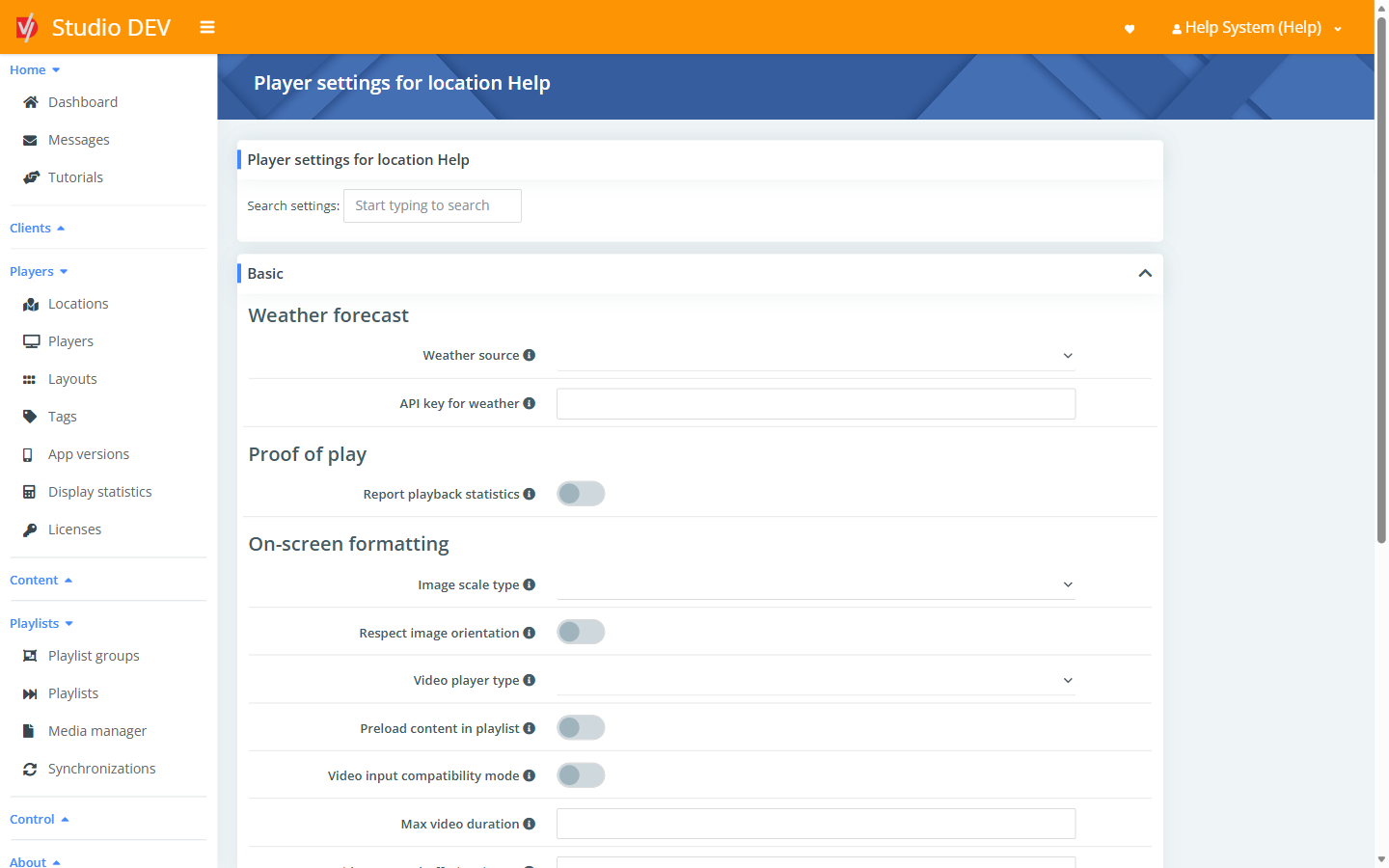Screen dimensions: 1389x868
Task: Show info for Respect image orientation
Action: 529,633
